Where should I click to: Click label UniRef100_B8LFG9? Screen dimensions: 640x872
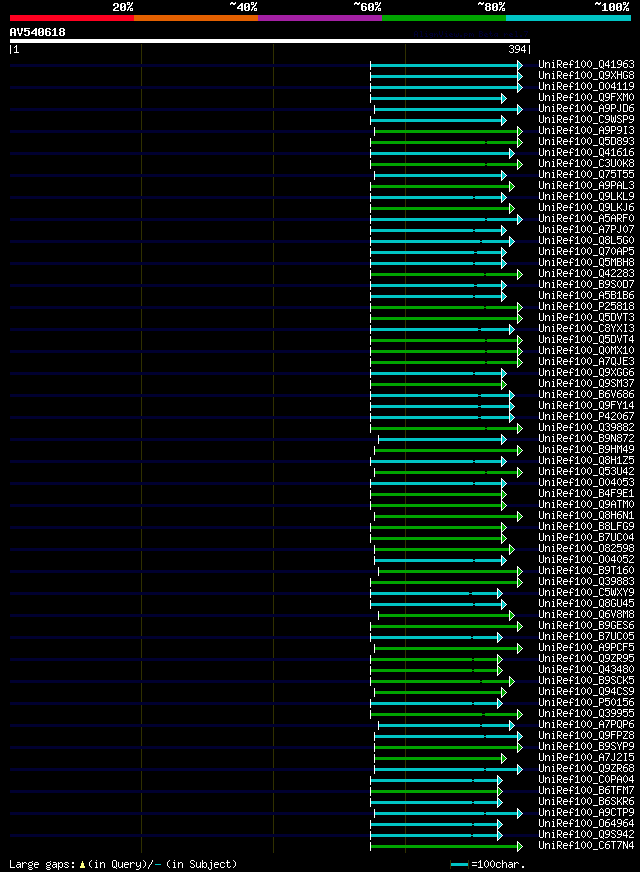tap(586, 527)
